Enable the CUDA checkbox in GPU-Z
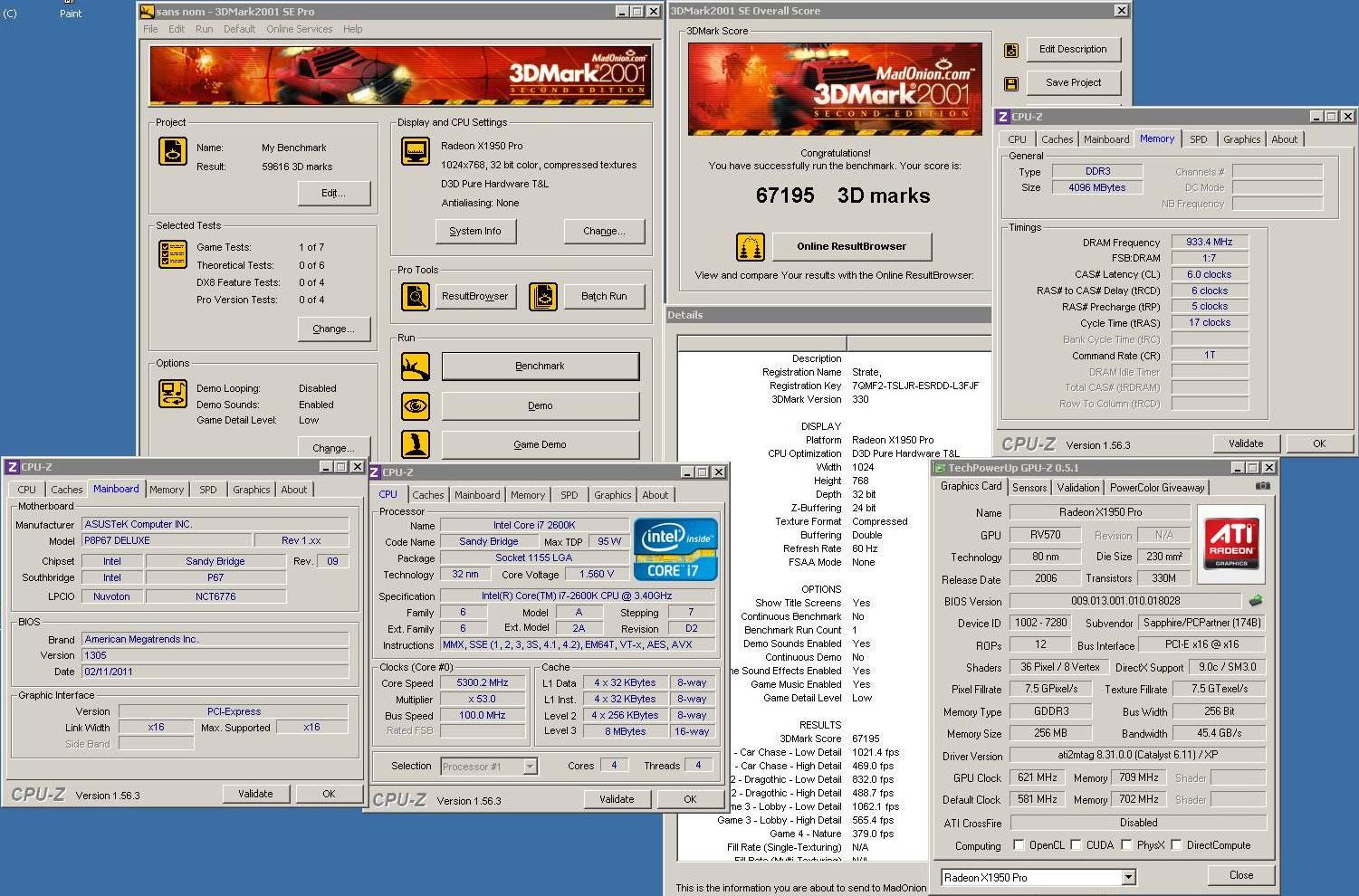Viewport: 1359px width, 896px height. [1076, 844]
